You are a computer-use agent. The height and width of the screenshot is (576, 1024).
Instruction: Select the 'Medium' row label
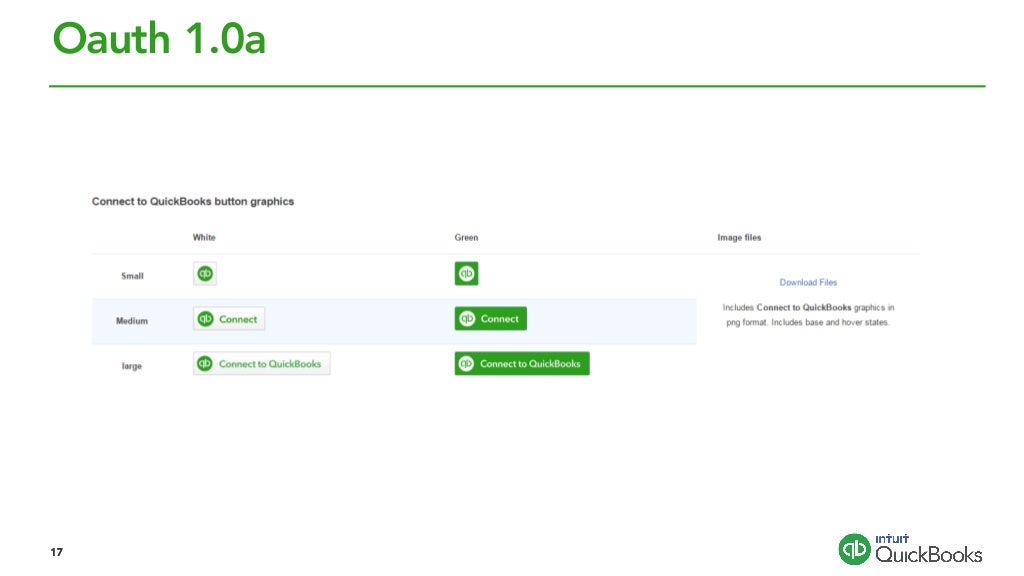coord(132,321)
